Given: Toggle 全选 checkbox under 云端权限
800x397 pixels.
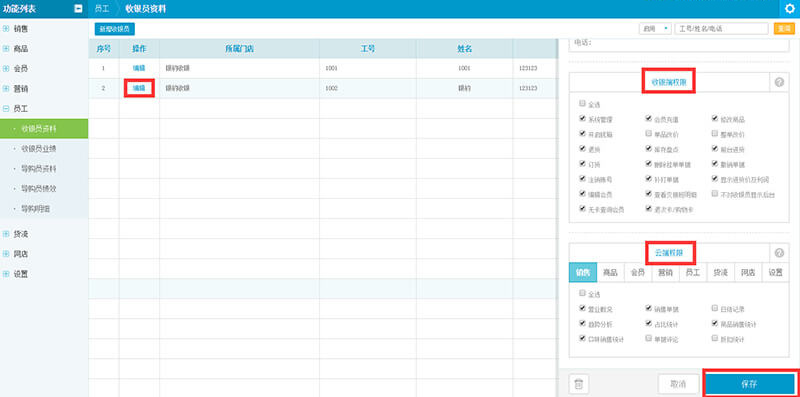Looking at the screenshot, I should click(x=582, y=293).
